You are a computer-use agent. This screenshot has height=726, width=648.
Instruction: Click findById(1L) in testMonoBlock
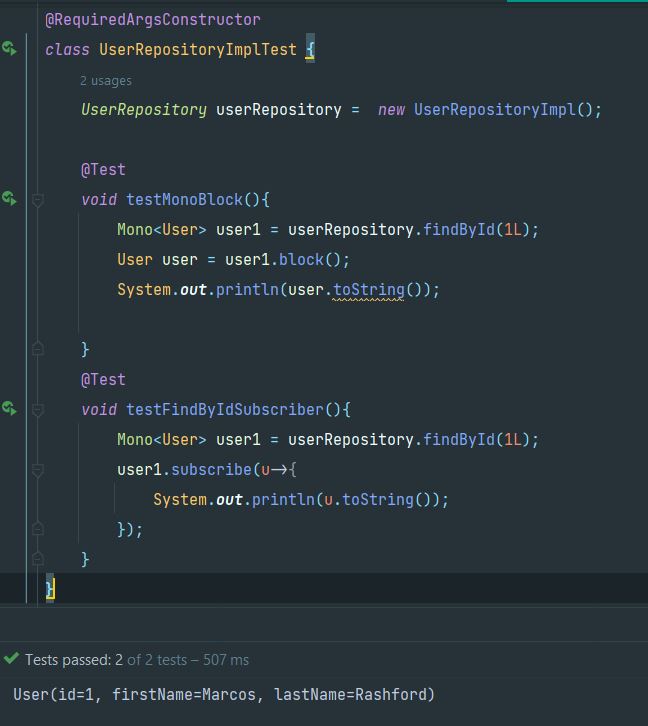click(x=477, y=230)
